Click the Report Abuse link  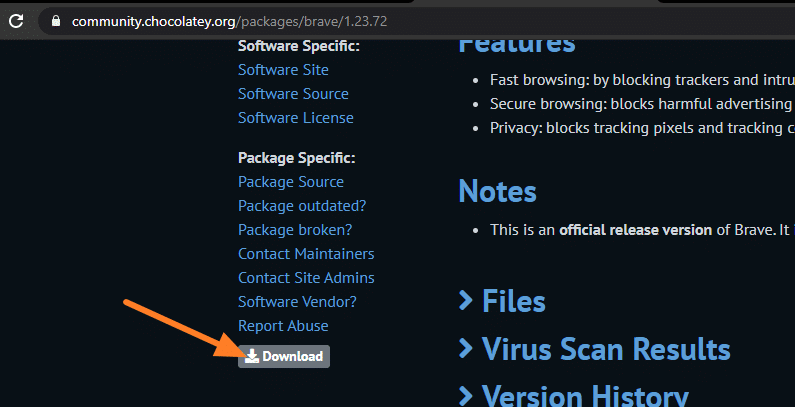coord(283,325)
